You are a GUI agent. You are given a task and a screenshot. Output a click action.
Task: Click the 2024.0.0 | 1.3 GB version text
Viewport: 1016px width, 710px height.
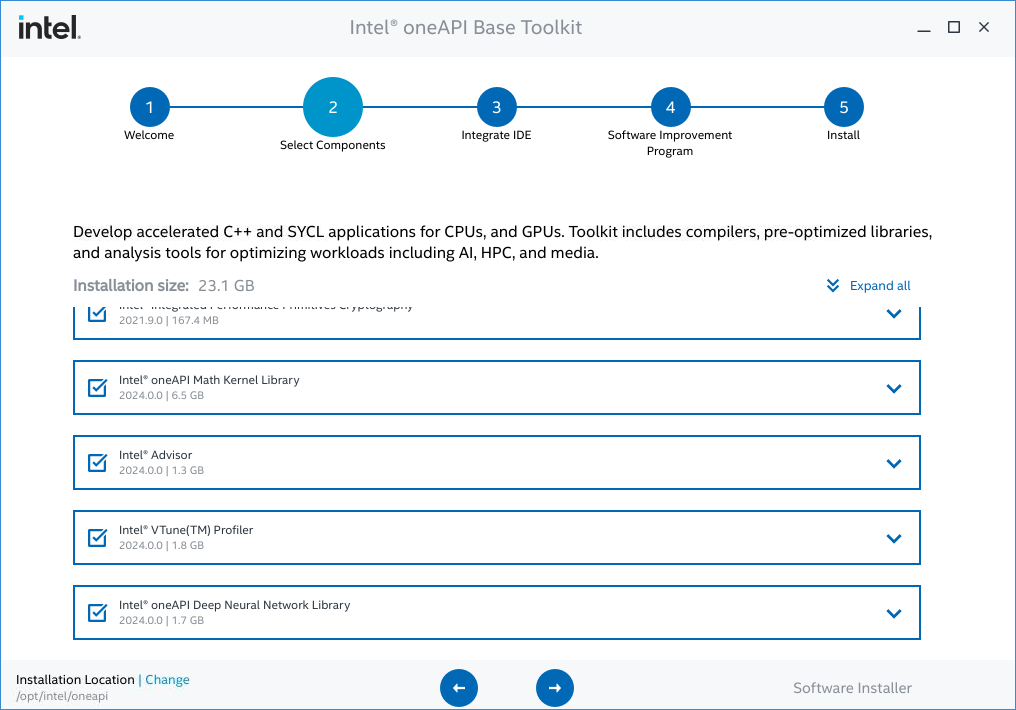161,470
